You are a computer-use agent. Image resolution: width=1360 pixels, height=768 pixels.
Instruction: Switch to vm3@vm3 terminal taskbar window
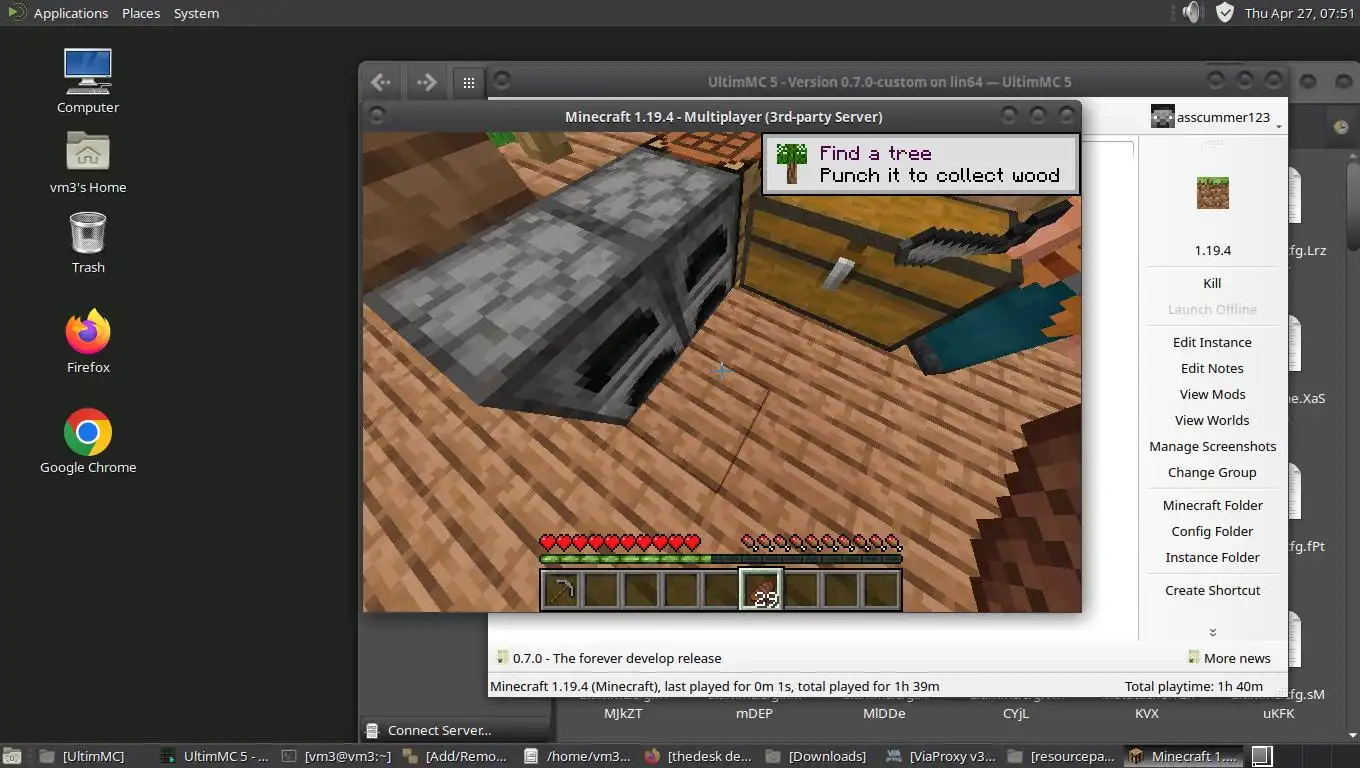pyautogui.click(x=337, y=756)
